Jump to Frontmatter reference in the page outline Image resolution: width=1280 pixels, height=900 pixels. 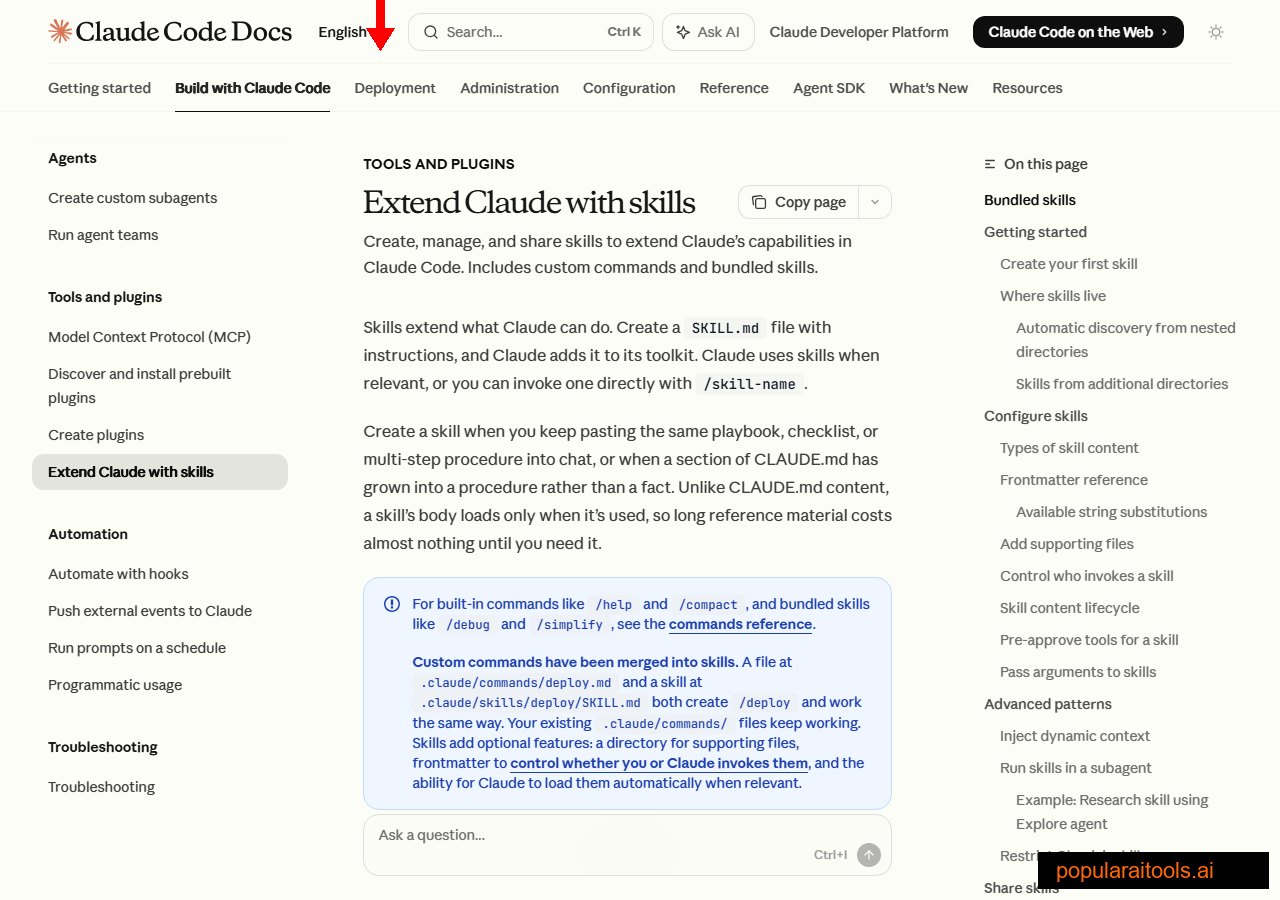click(x=1073, y=479)
